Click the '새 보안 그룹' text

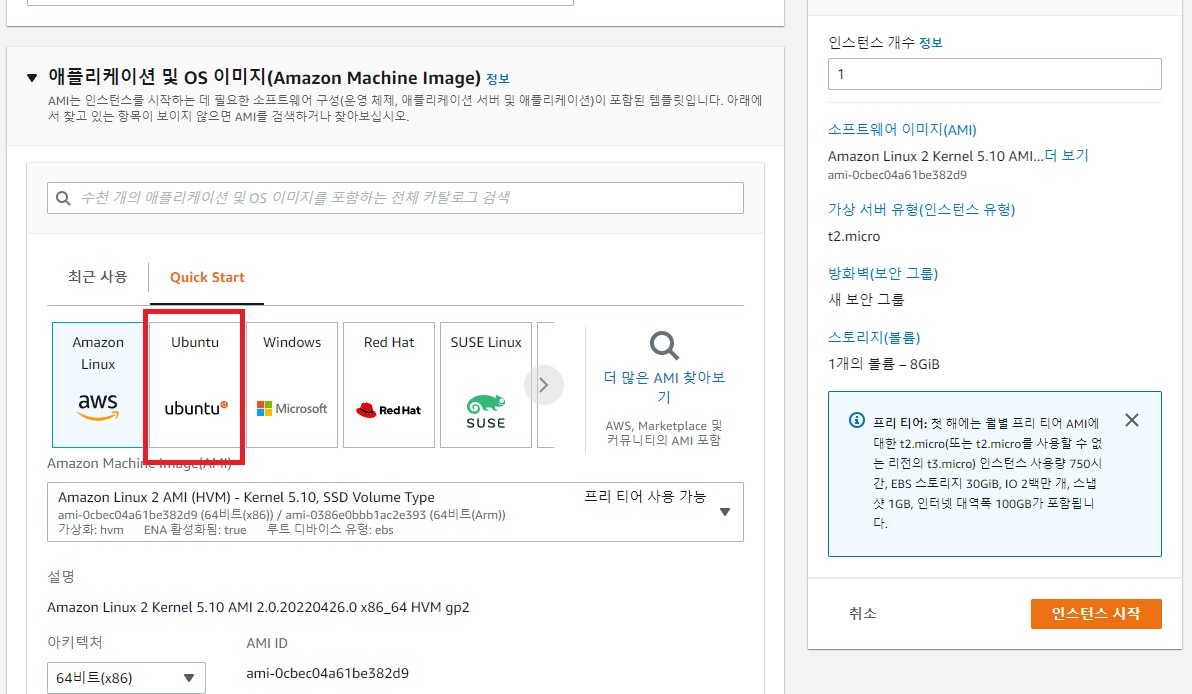point(866,299)
